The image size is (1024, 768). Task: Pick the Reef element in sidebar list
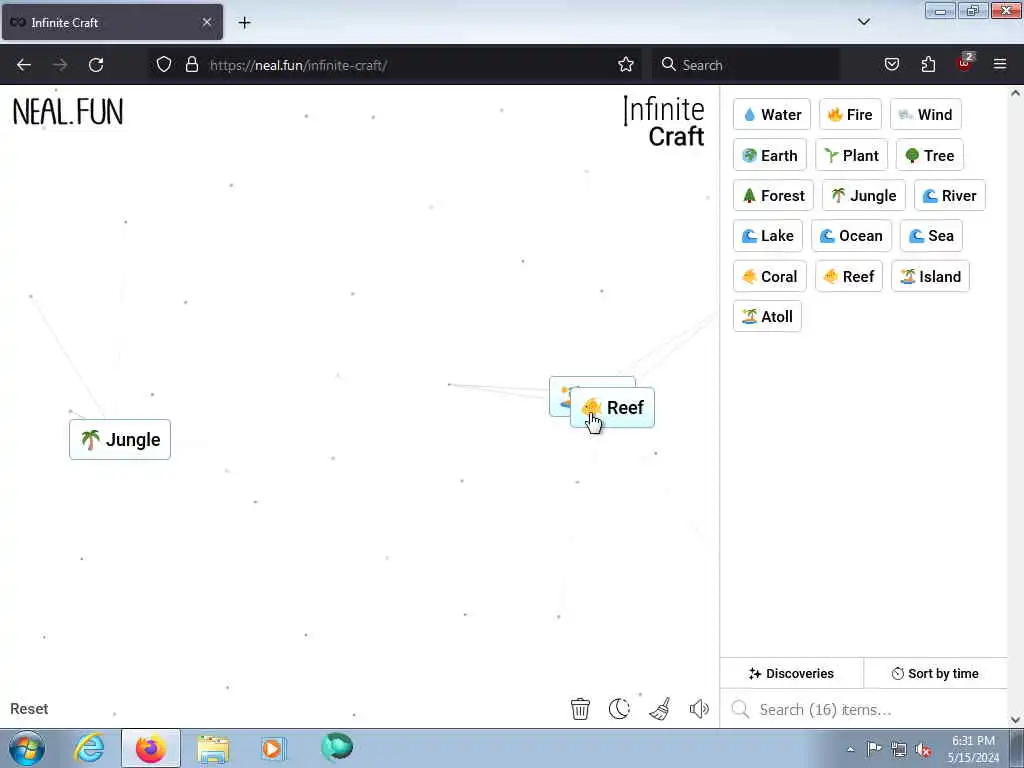coord(849,276)
